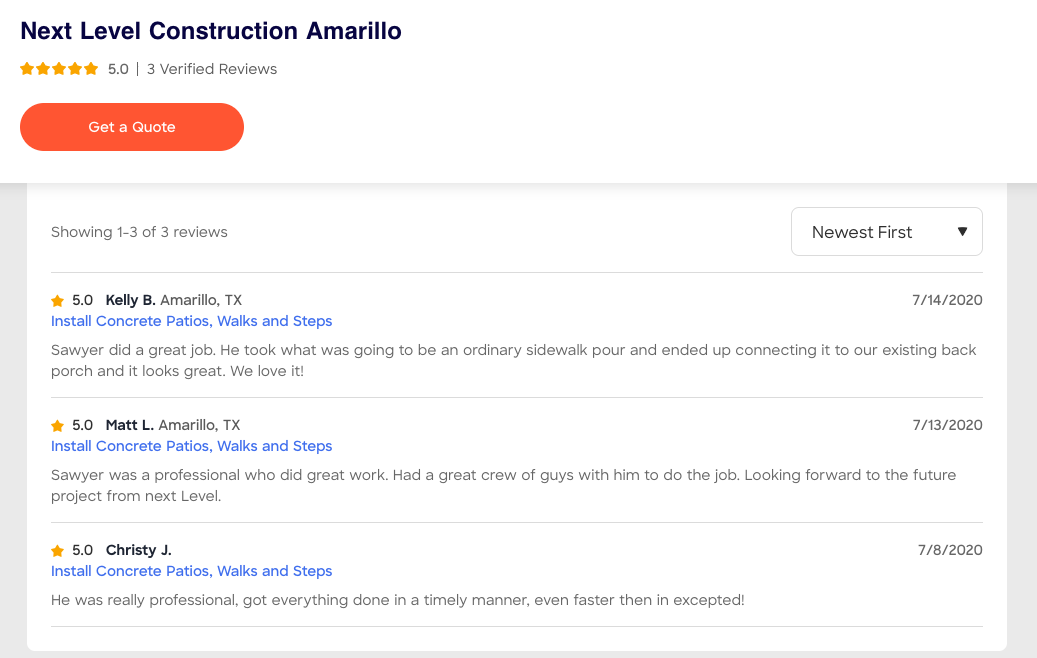Click Walks and Steps in Christy J.'s review

pos(274,571)
